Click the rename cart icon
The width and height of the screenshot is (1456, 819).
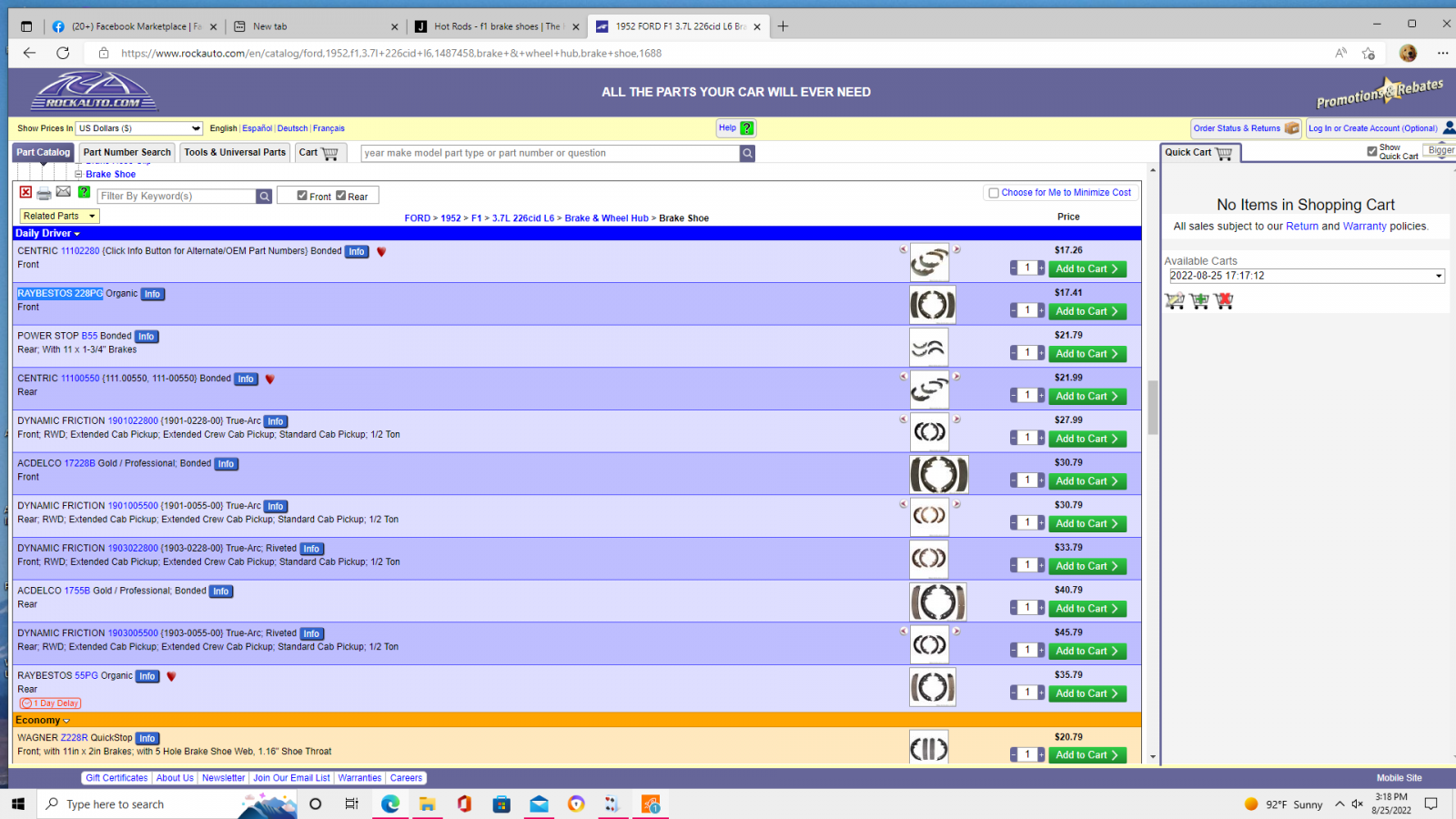click(x=1176, y=300)
